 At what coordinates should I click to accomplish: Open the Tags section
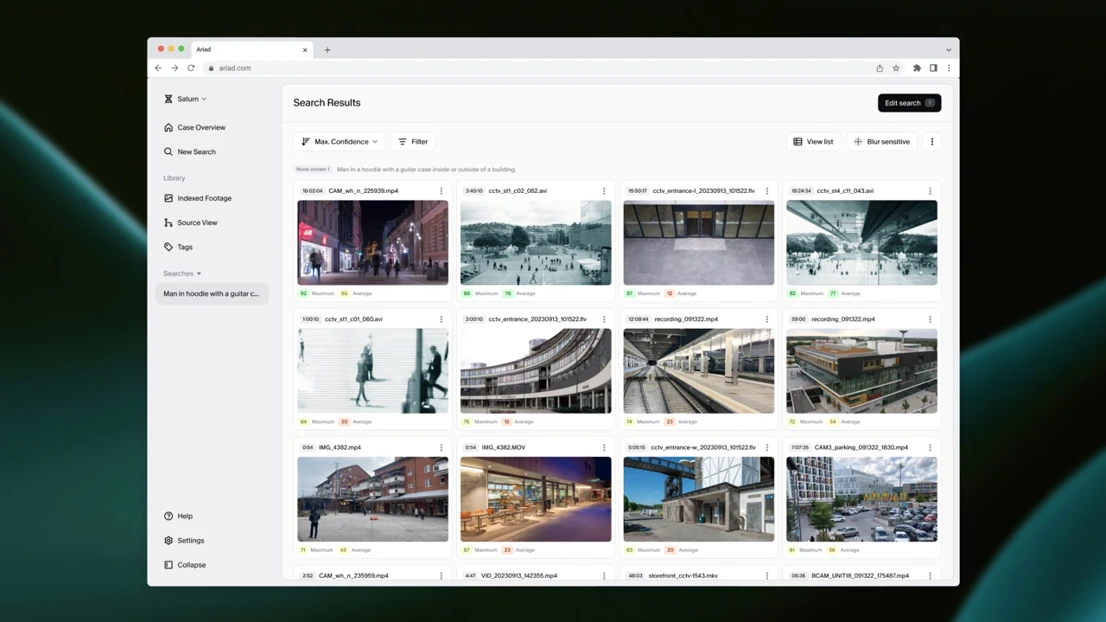[185, 247]
